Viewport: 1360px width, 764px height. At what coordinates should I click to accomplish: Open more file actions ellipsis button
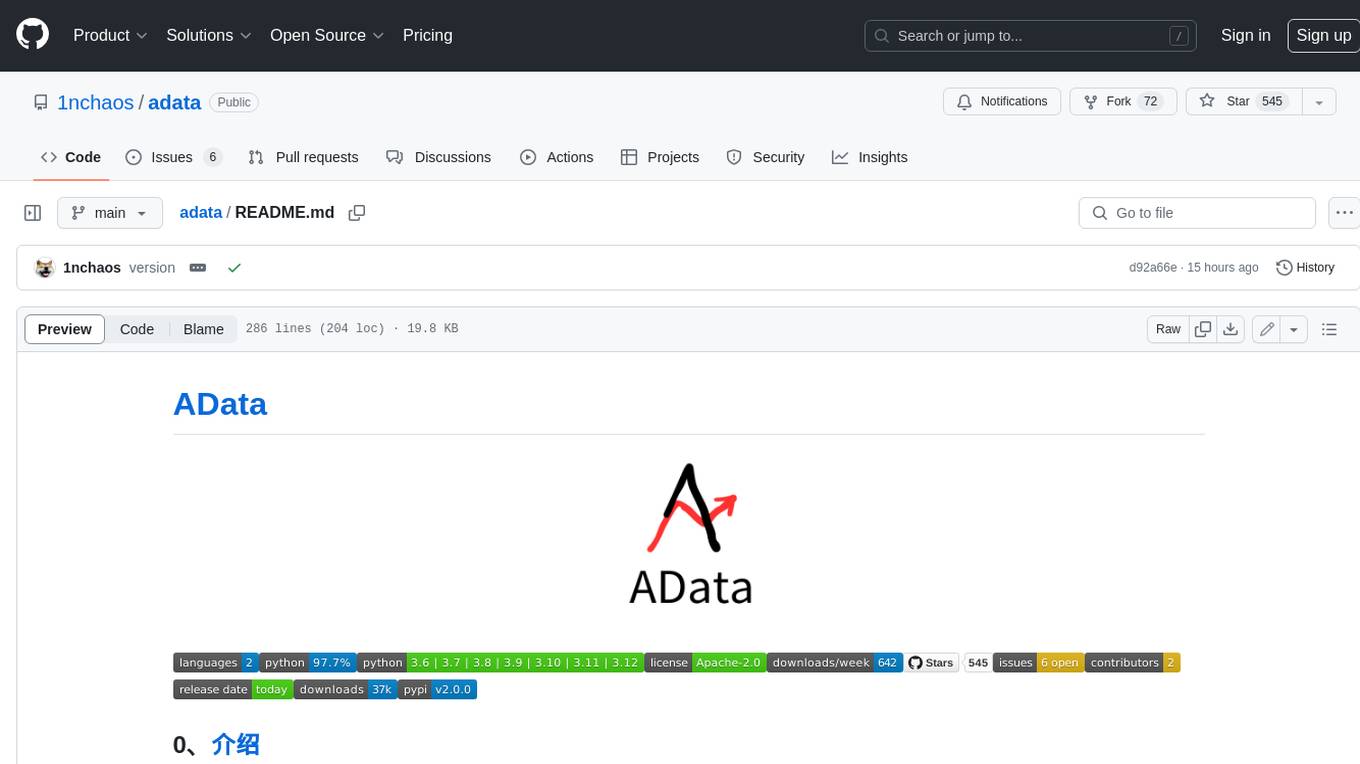pos(1345,213)
